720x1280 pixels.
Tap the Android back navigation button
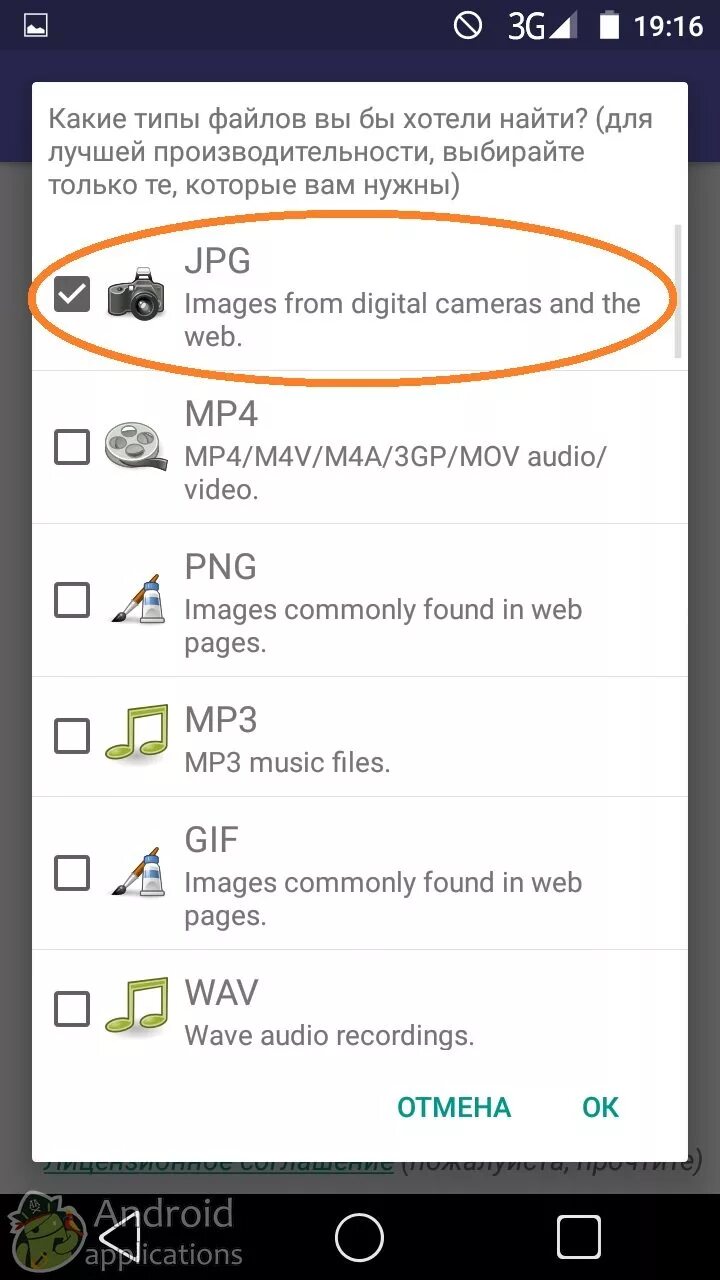(120, 1238)
